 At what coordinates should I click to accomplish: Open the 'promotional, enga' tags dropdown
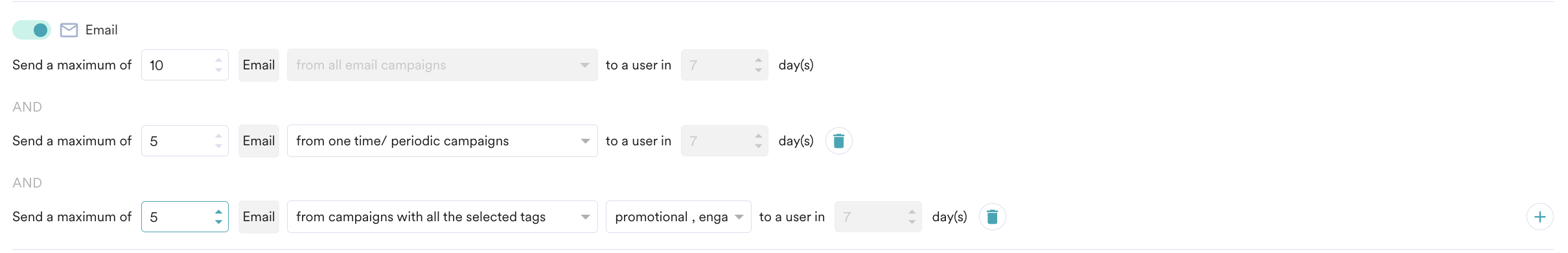tap(678, 217)
